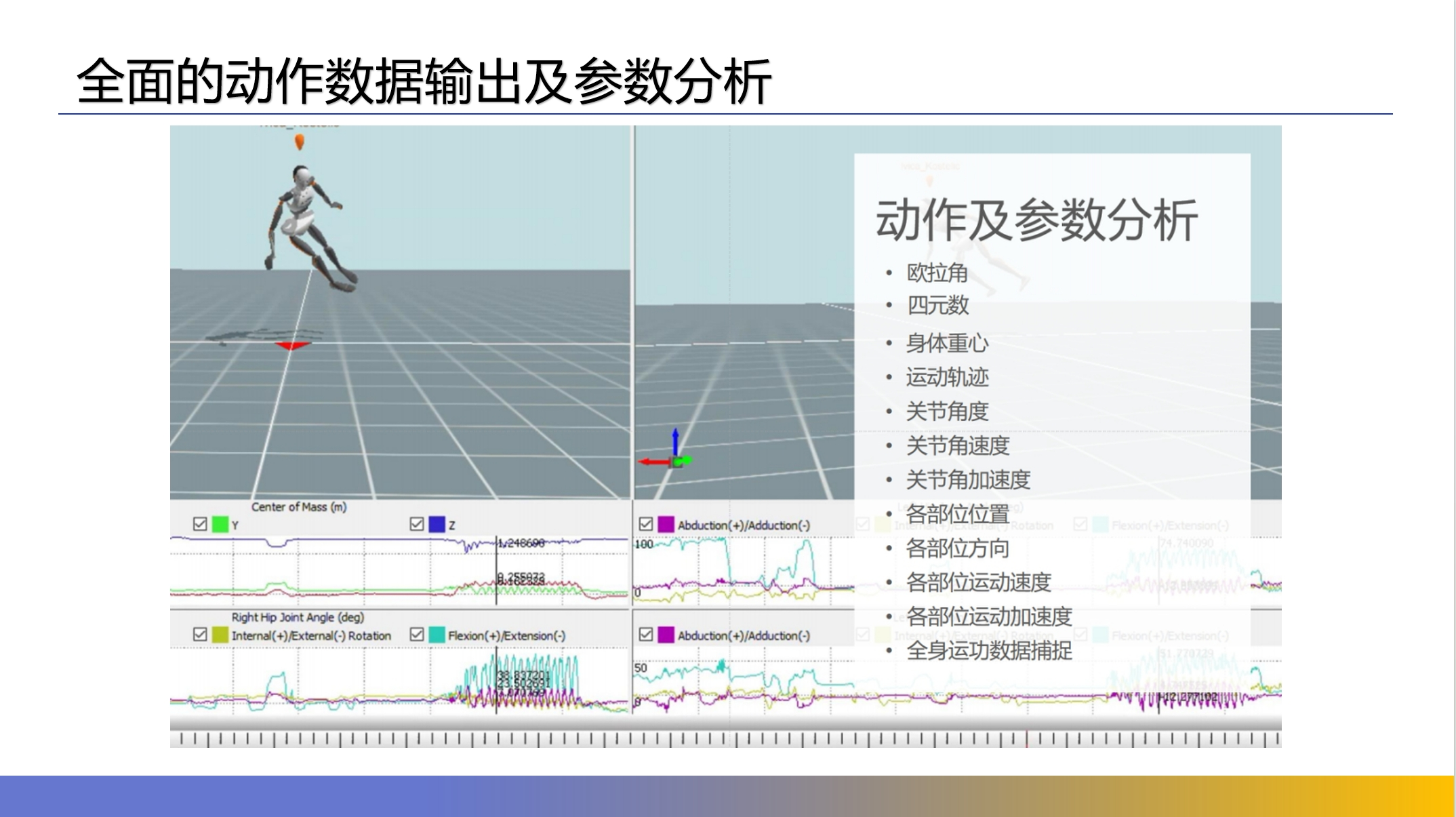The image size is (1456, 817).
Task: Click the bullet item 全身运动数据捕捉
Action: click(989, 650)
